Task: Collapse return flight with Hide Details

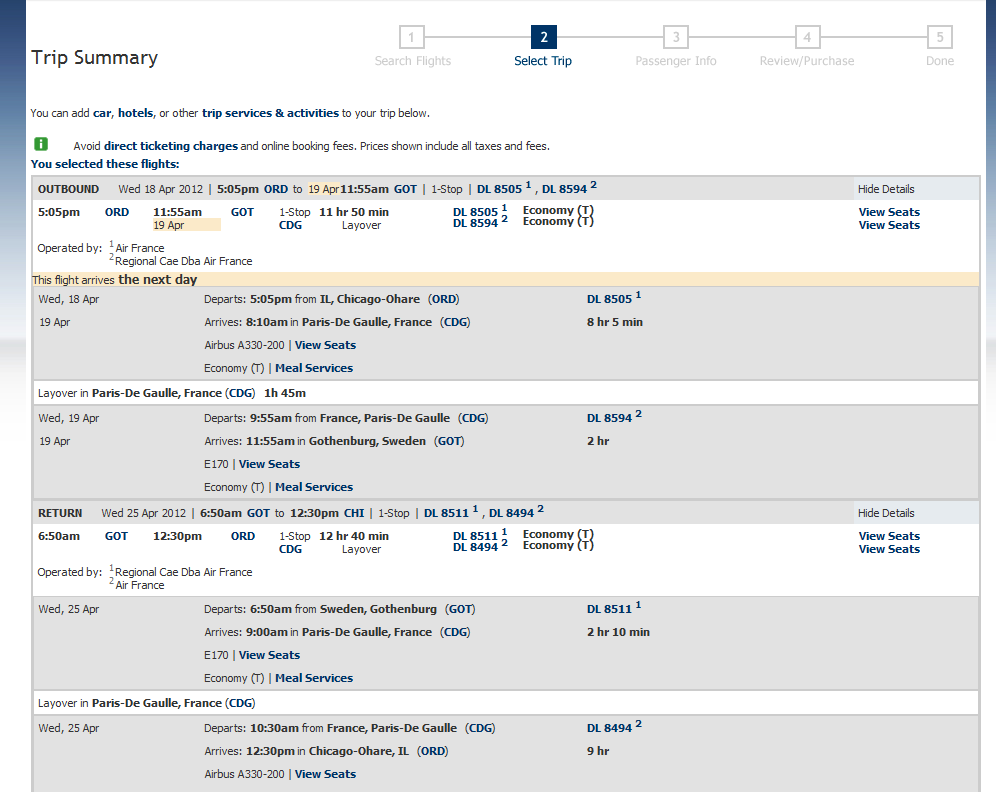Action: click(885, 513)
